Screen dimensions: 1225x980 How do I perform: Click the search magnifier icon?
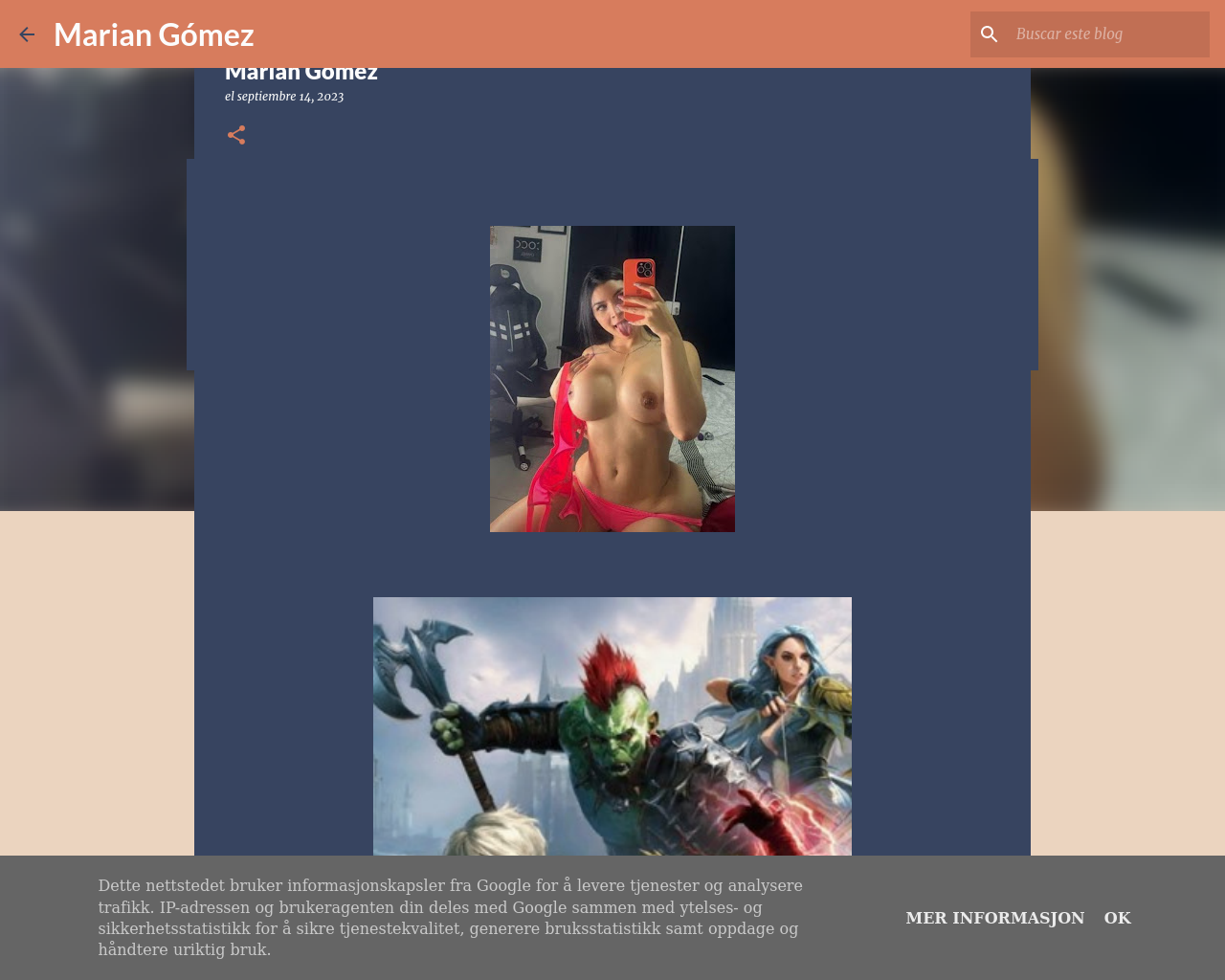[x=990, y=34]
